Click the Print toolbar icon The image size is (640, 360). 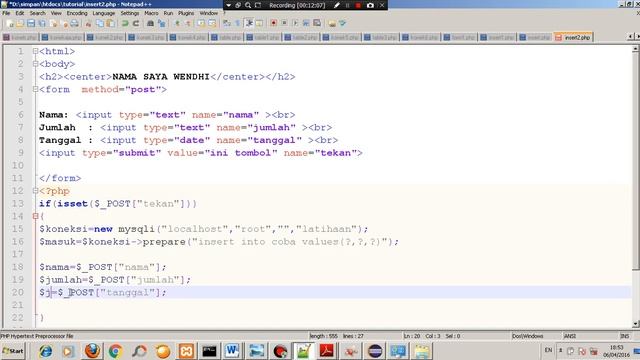pyautogui.click(x=74, y=23)
